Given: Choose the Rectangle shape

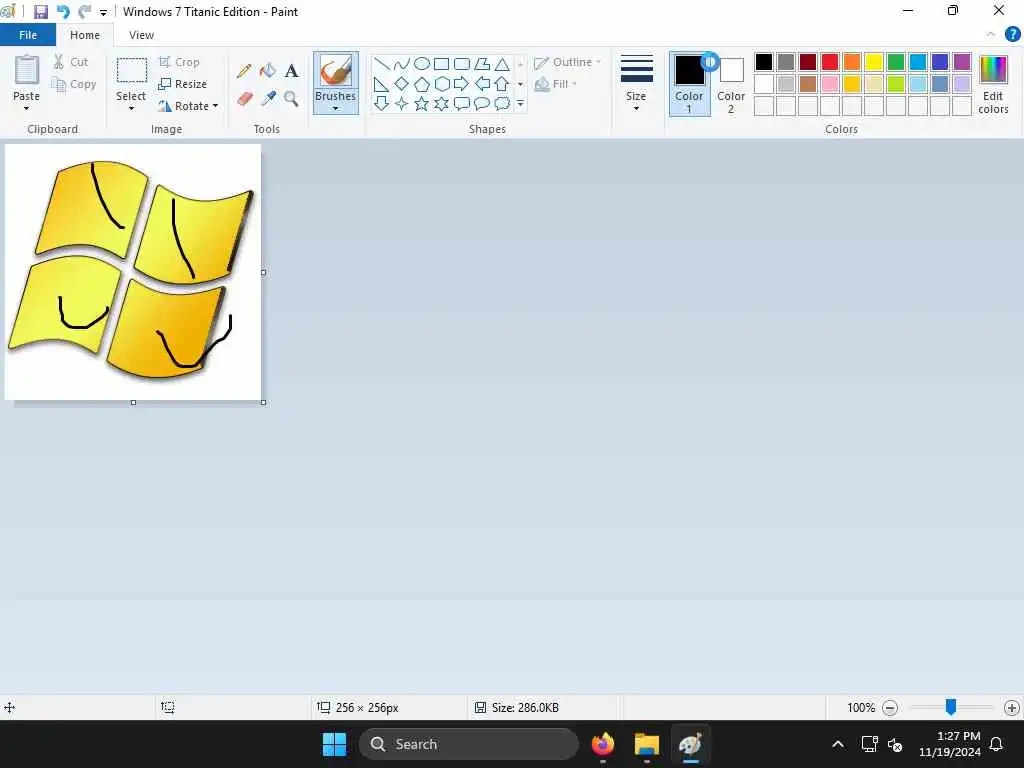Looking at the screenshot, I should (441, 64).
